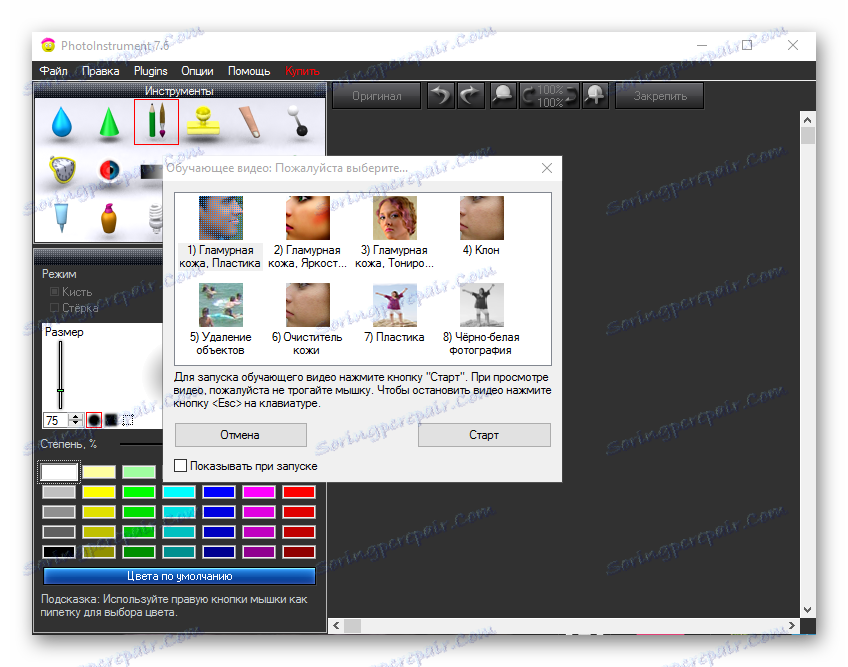Pick the black color swatch
The width and height of the screenshot is (848, 667).
pyautogui.click(x=59, y=552)
